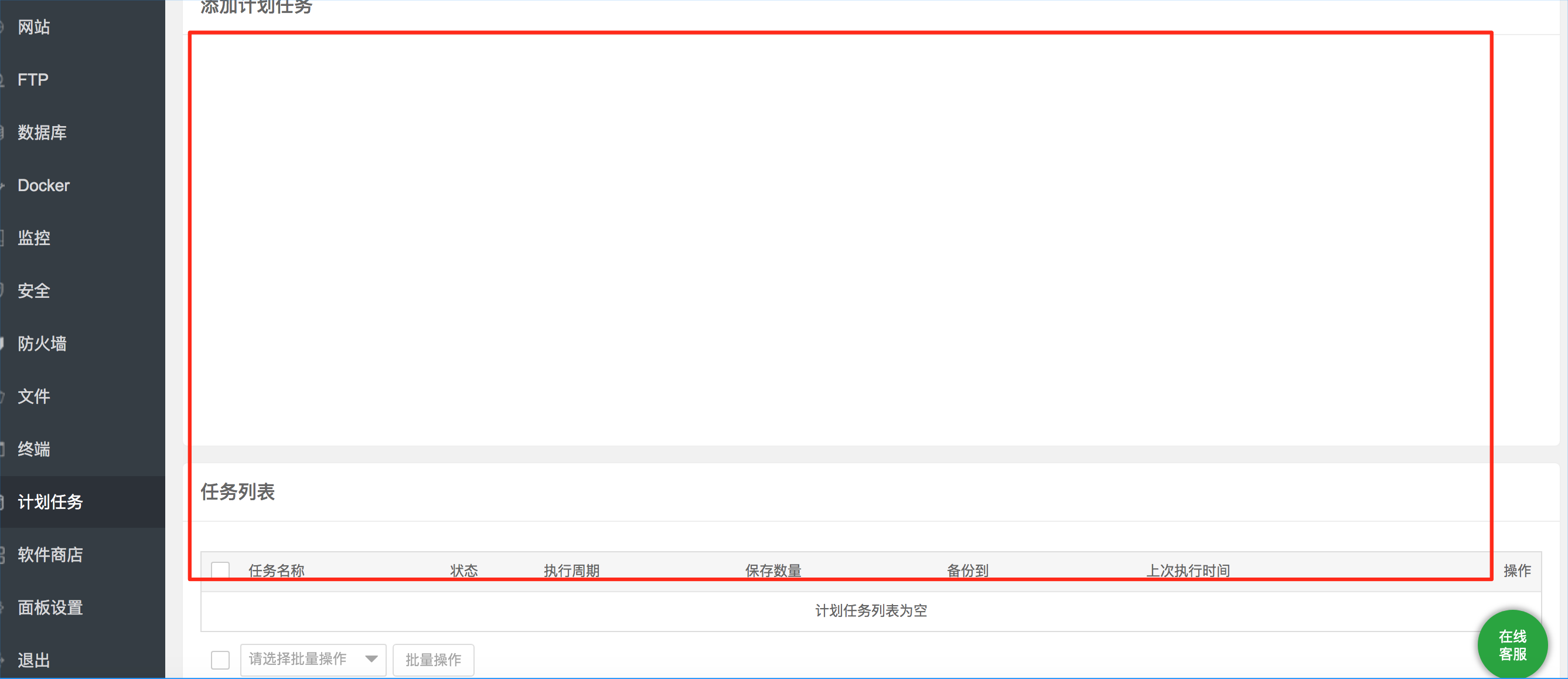Click the 备份到 column header
Image resolution: width=1568 pixels, height=679 pixels.
[x=967, y=571]
